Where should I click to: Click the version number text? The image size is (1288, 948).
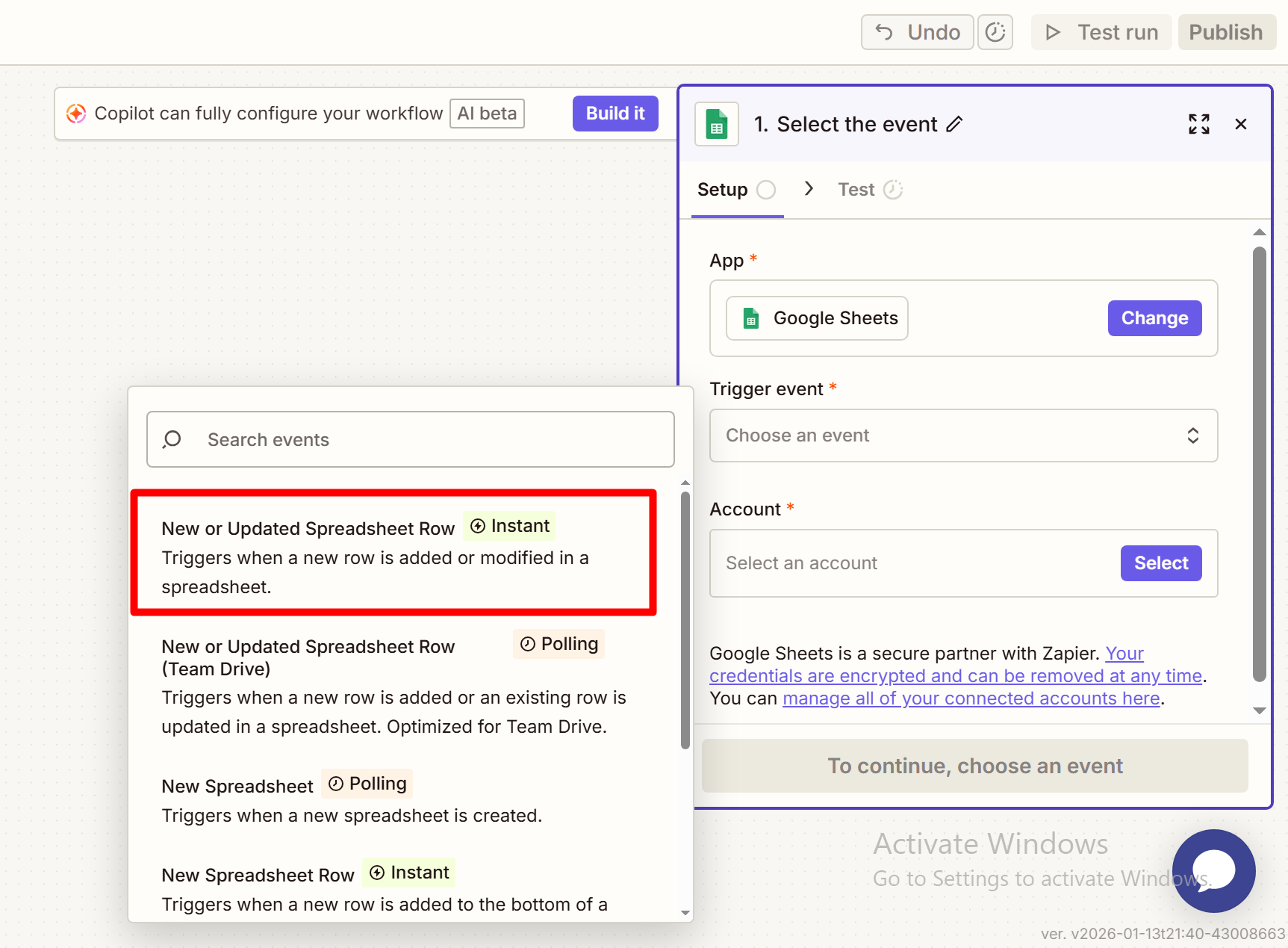(x=1163, y=934)
